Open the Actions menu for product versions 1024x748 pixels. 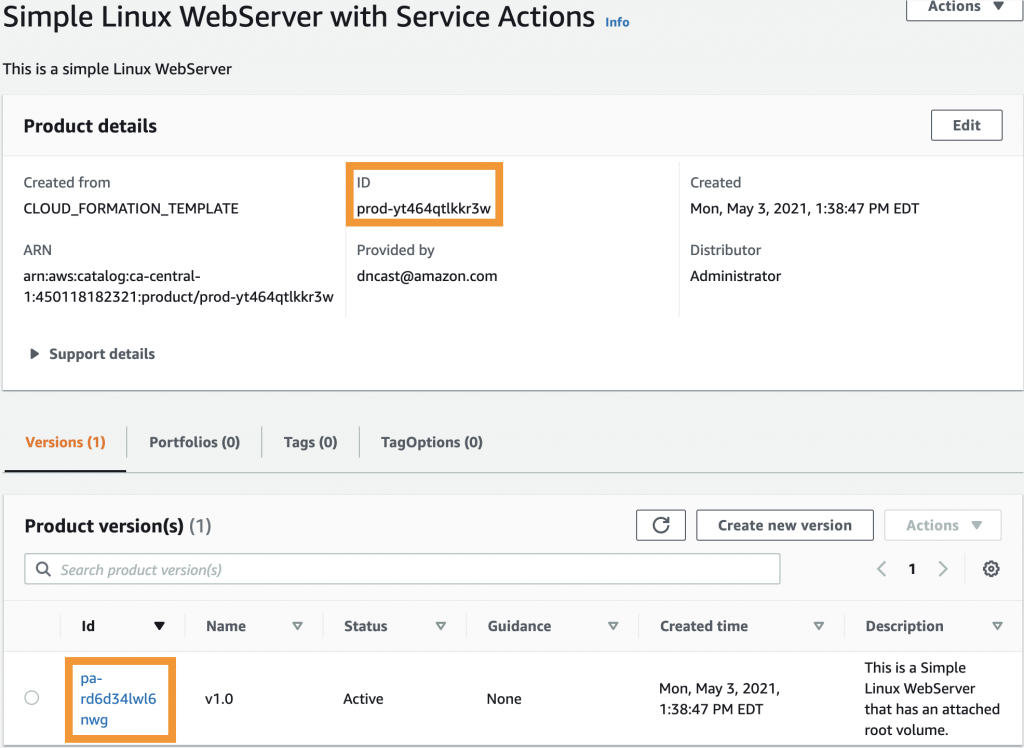point(941,525)
